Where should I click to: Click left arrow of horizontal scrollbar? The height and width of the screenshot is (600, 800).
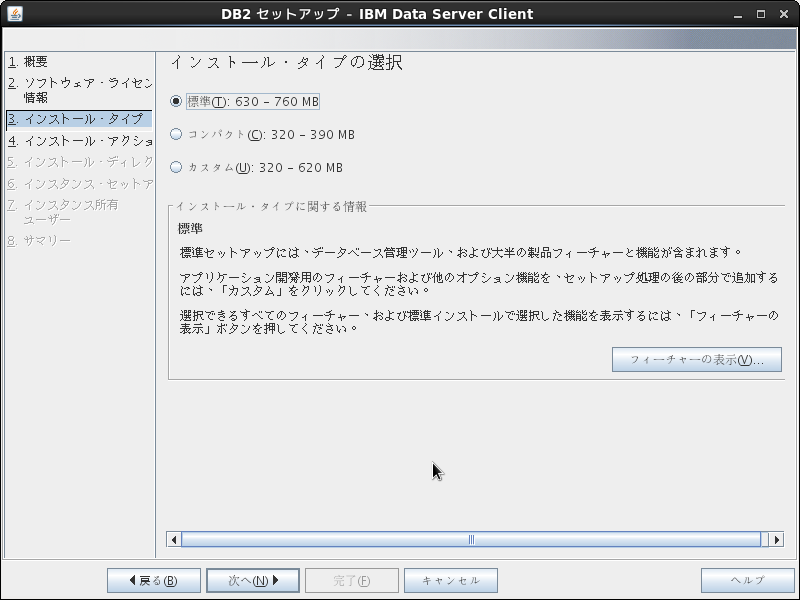174,539
